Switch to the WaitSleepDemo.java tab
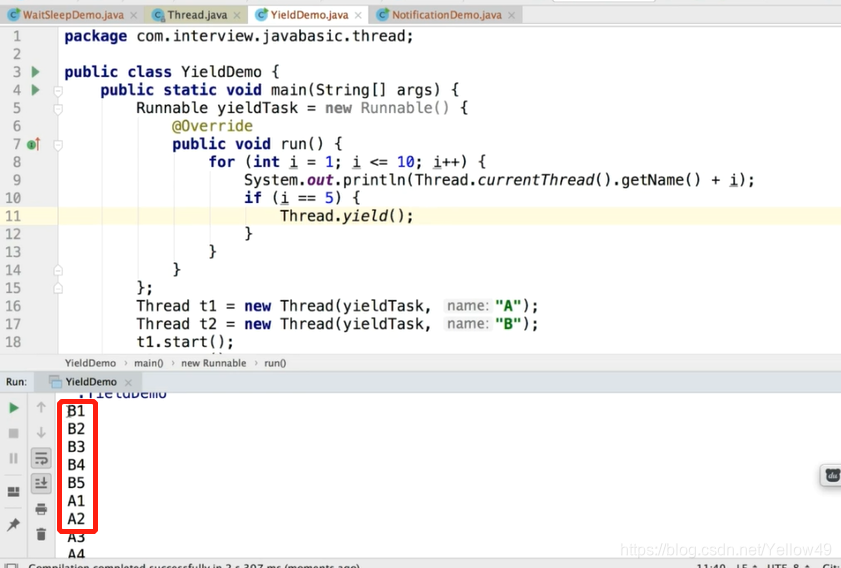841x568 pixels. click(x=72, y=15)
